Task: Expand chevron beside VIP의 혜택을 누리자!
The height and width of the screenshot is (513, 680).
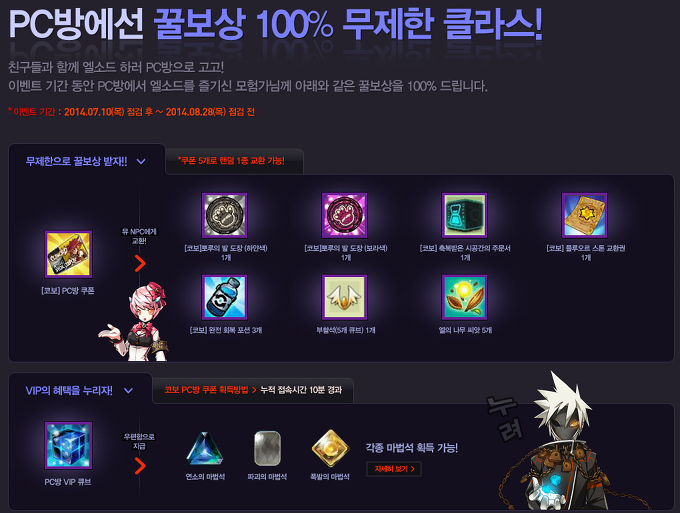Action: 128,390
